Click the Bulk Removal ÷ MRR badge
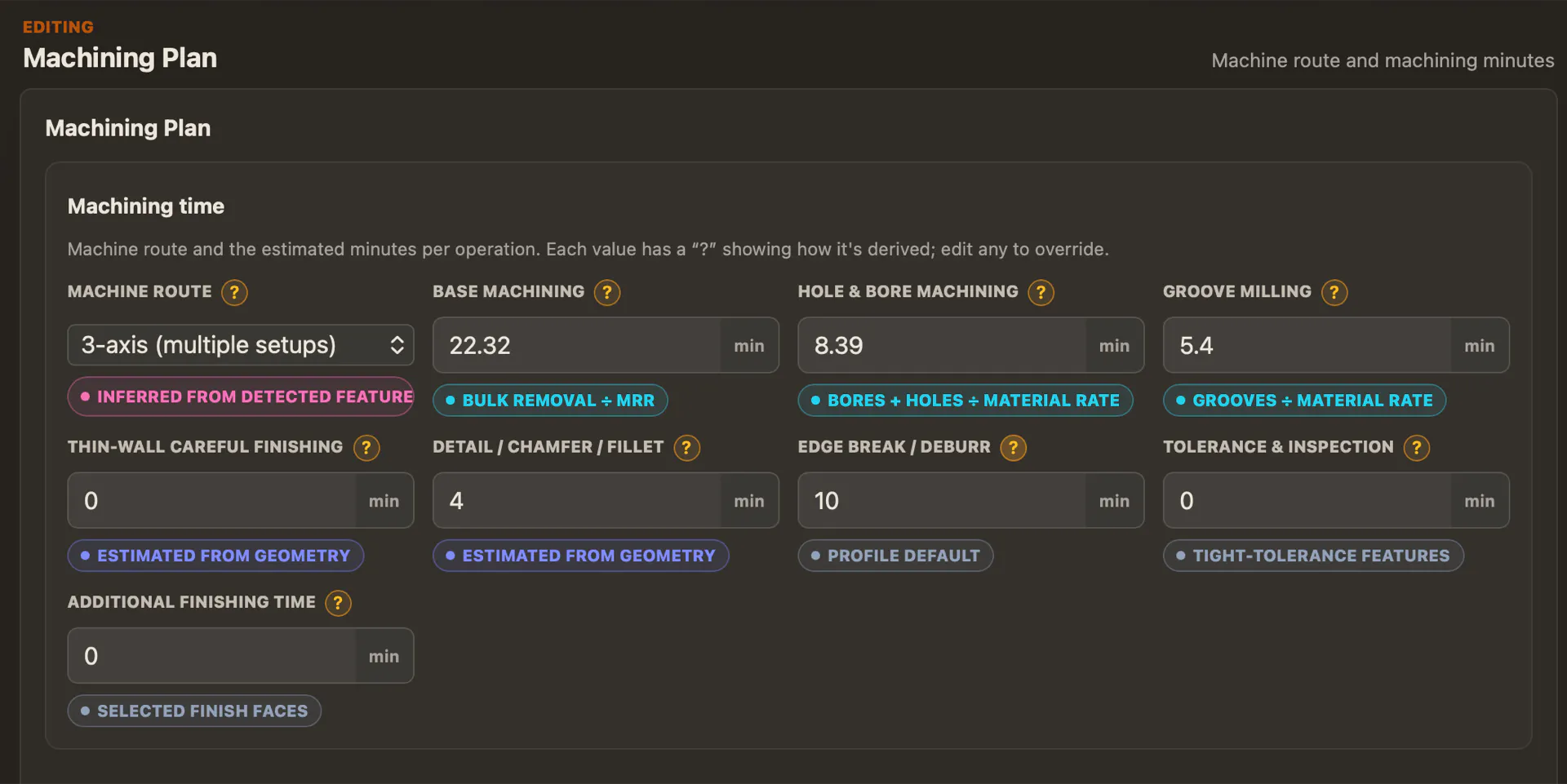Screen dimensions: 1567x784 click(x=550, y=401)
